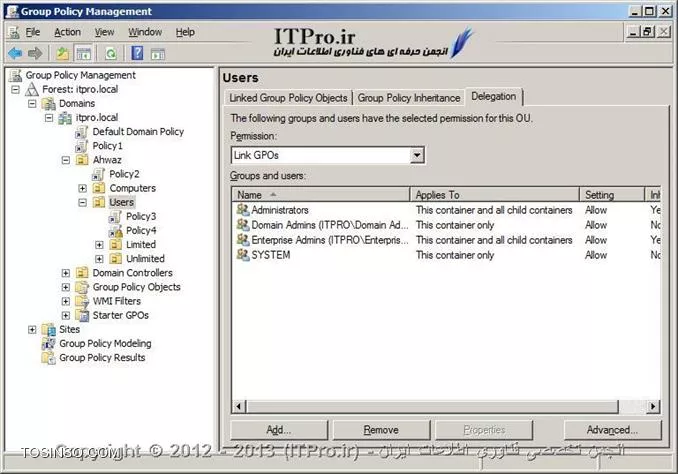Collapse the Users OU node
Screen dimensions: 678x474
click(83, 202)
